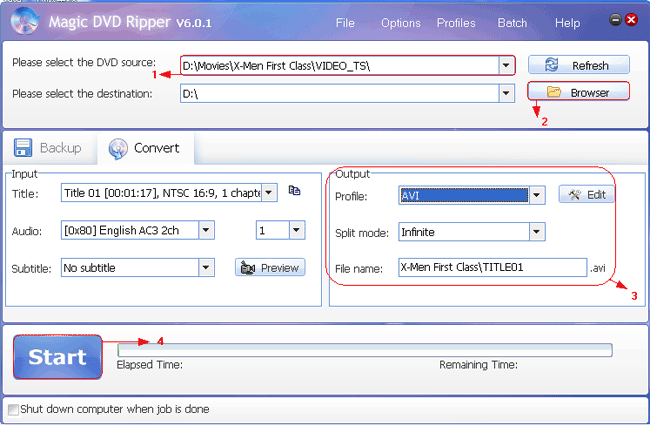This screenshot has width=650, height=426.
Task: Click the Refresh button
Action: click(579, 65)
